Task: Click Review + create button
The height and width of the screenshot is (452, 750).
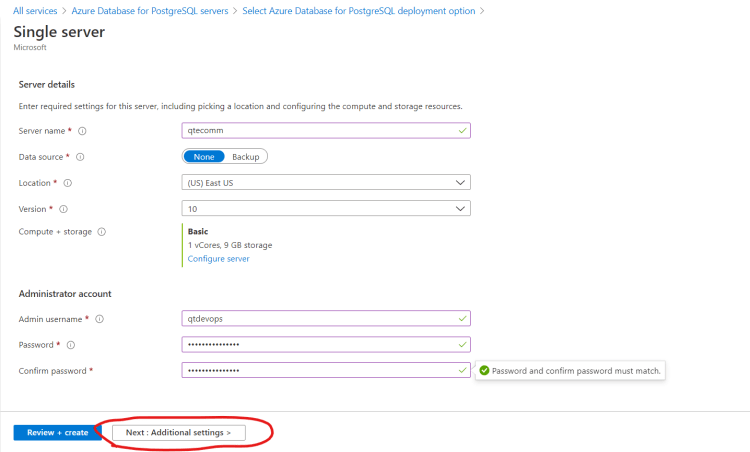Action: point(57,432)
